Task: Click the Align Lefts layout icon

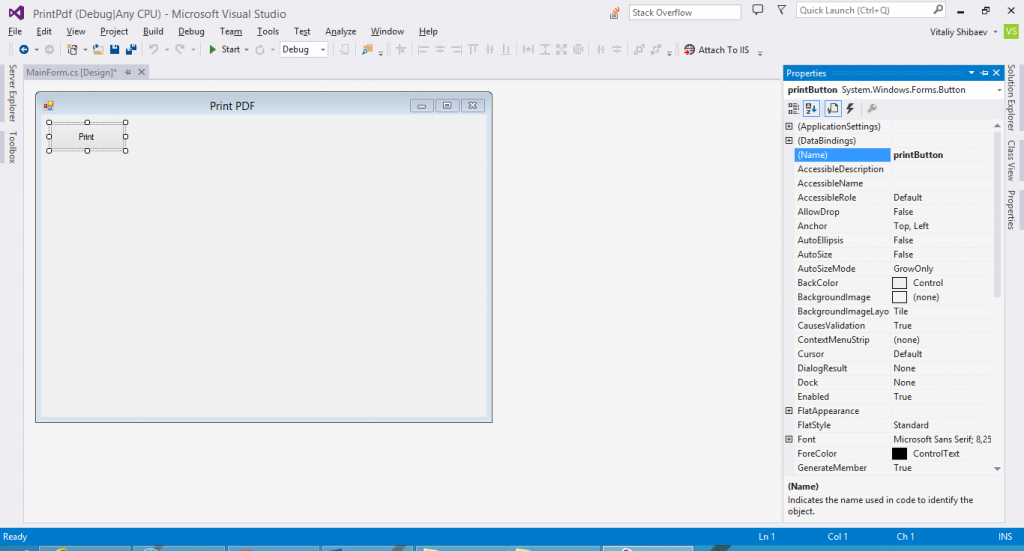Action: pos(423,50)
